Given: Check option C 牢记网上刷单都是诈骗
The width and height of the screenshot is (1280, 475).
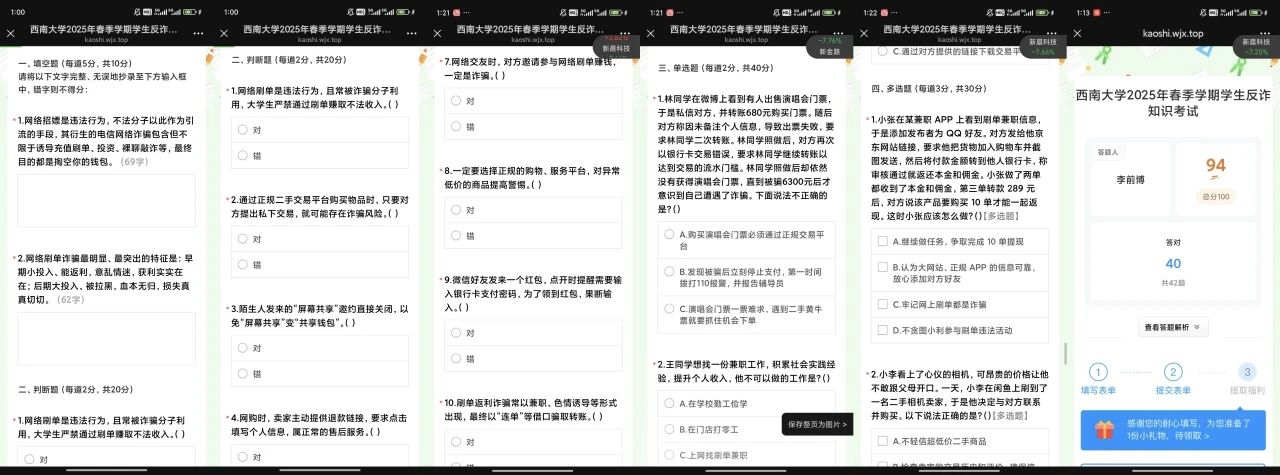Looking at the screenshot, I should pos(882,304).
